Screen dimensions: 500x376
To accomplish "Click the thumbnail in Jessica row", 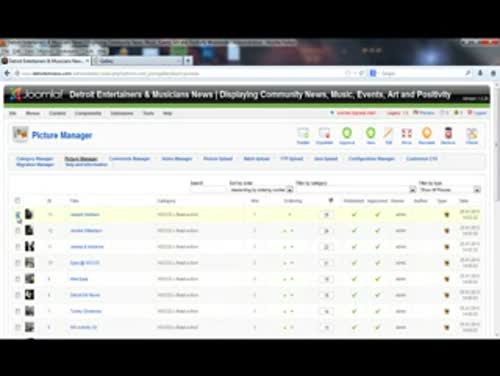I will (29, 230).
